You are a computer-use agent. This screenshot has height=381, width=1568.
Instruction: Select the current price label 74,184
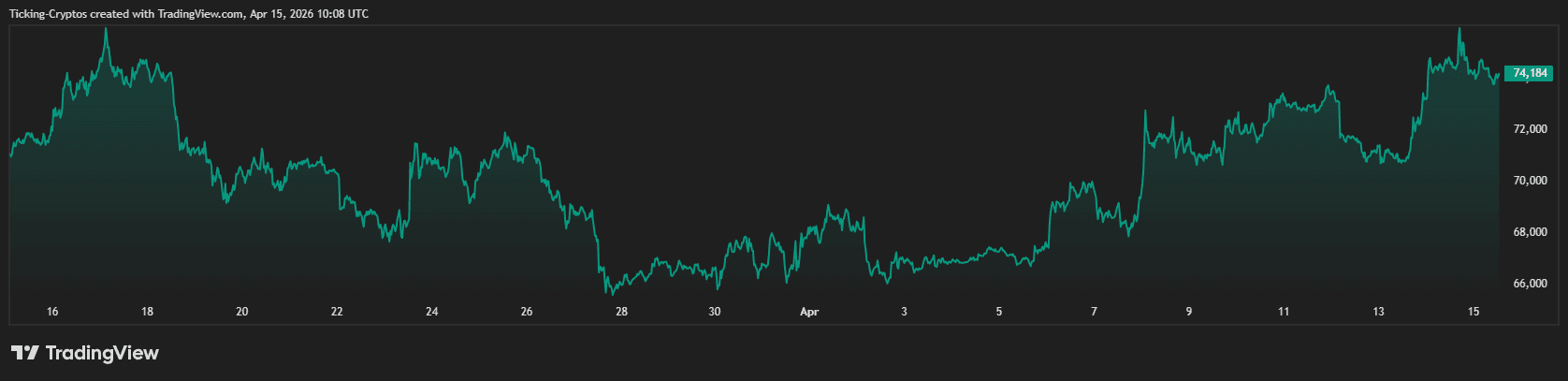pyautogui.click(x=1530, y=73)
